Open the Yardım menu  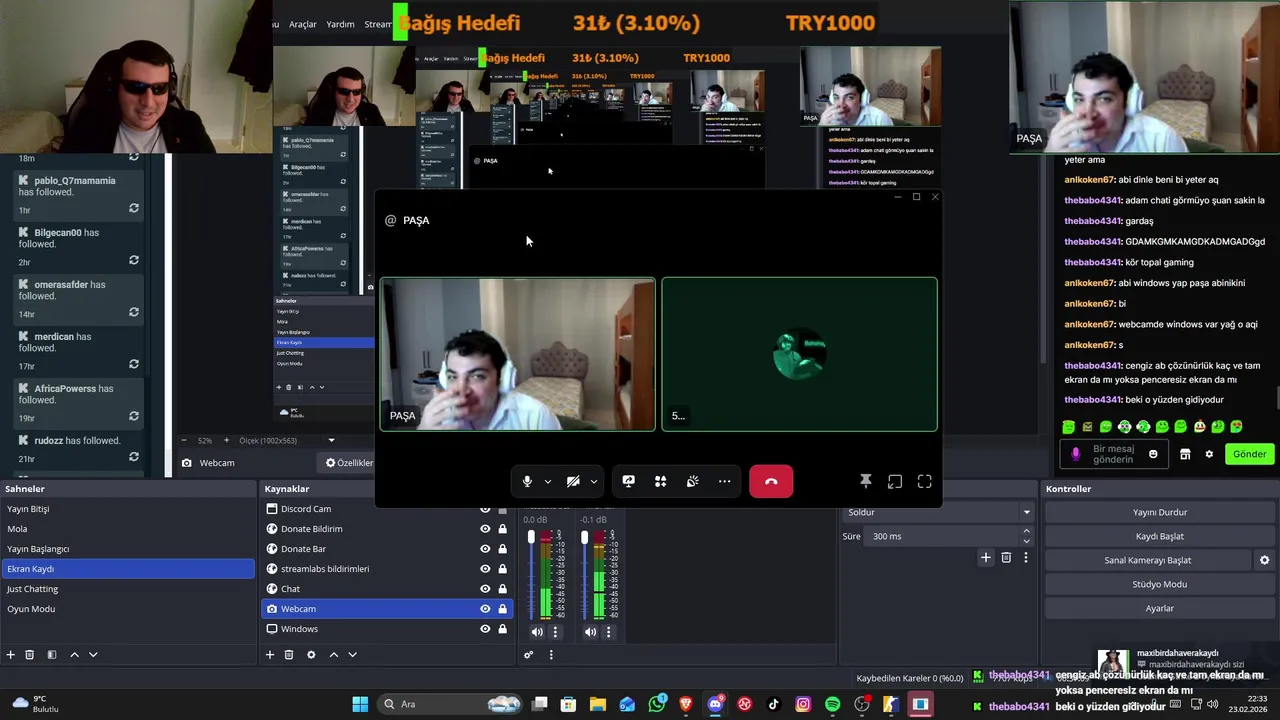tap(340, 24)
